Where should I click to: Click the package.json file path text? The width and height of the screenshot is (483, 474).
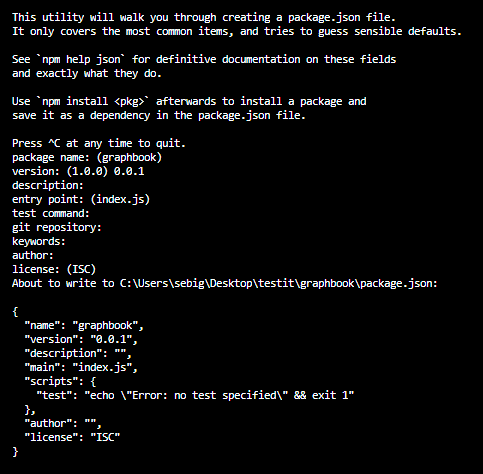pos(278,283)
